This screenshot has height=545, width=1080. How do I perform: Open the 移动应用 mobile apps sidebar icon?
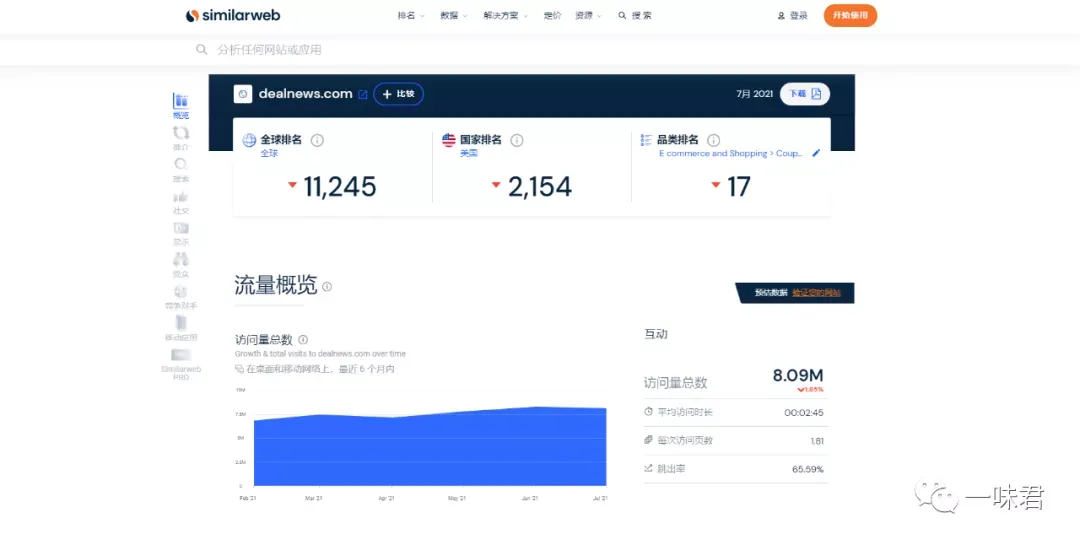click(x=180, y=323)
